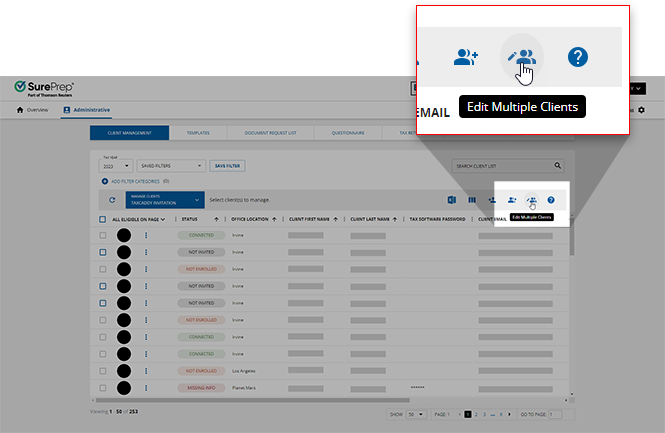Open the column chooser icon
Viewport: 665px width, 433px height.
point(472,201)
